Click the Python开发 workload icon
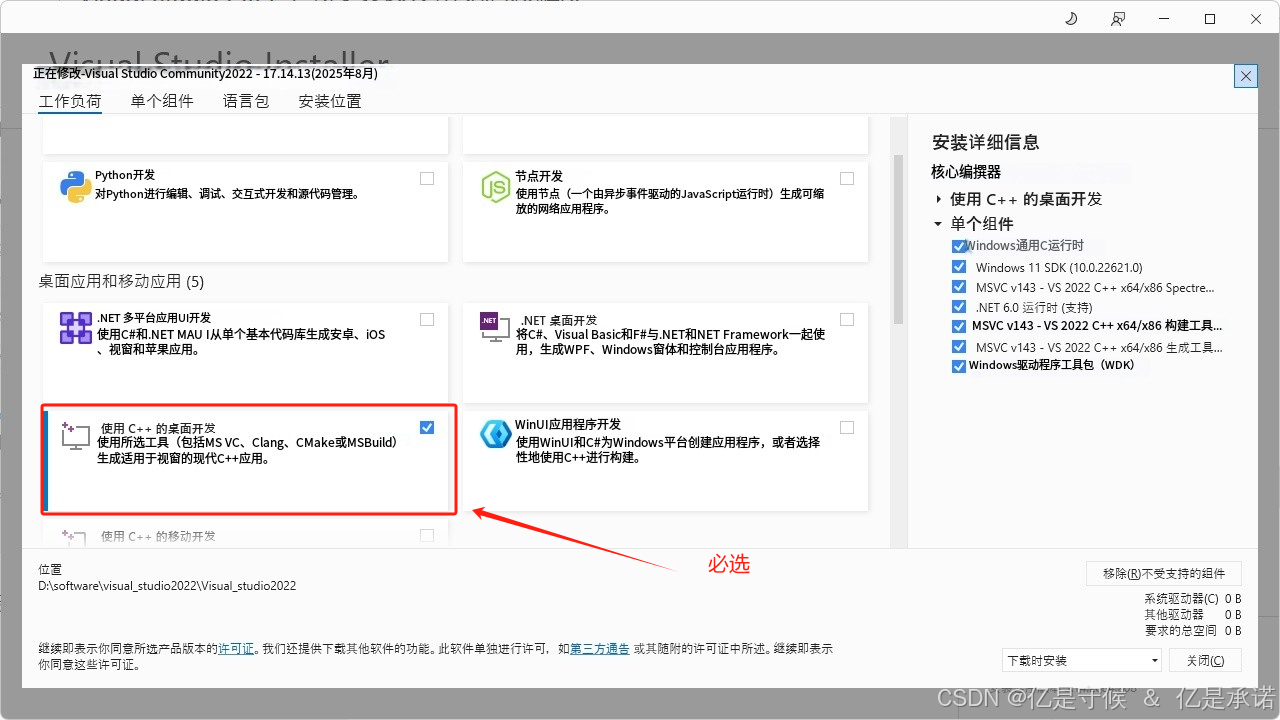The width and height of the screenshot is (1280, 720). click(x=76, y=187)
